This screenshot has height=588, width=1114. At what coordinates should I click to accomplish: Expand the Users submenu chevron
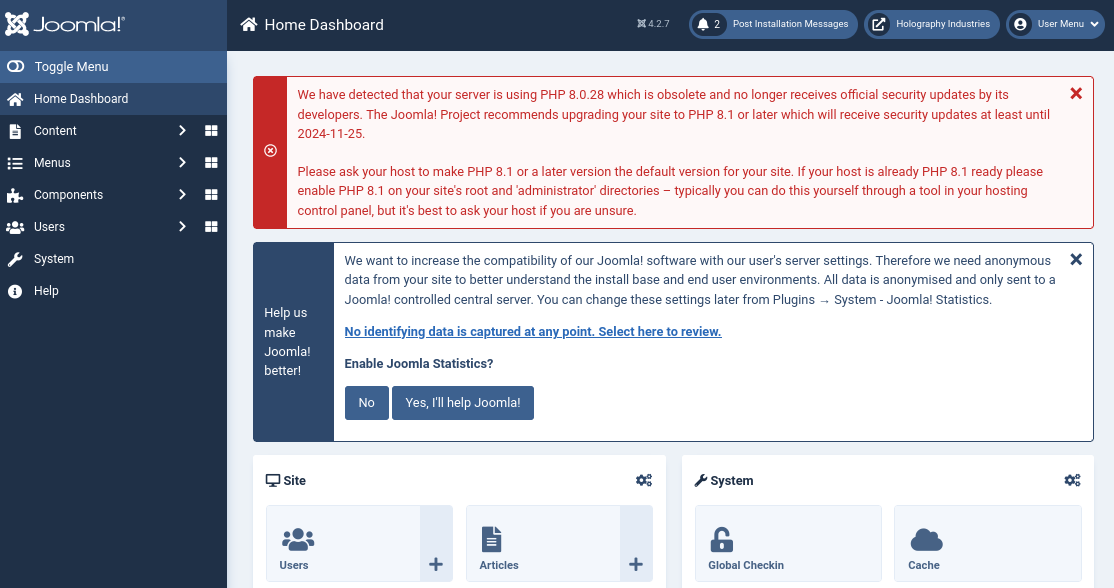pos(183,227)
